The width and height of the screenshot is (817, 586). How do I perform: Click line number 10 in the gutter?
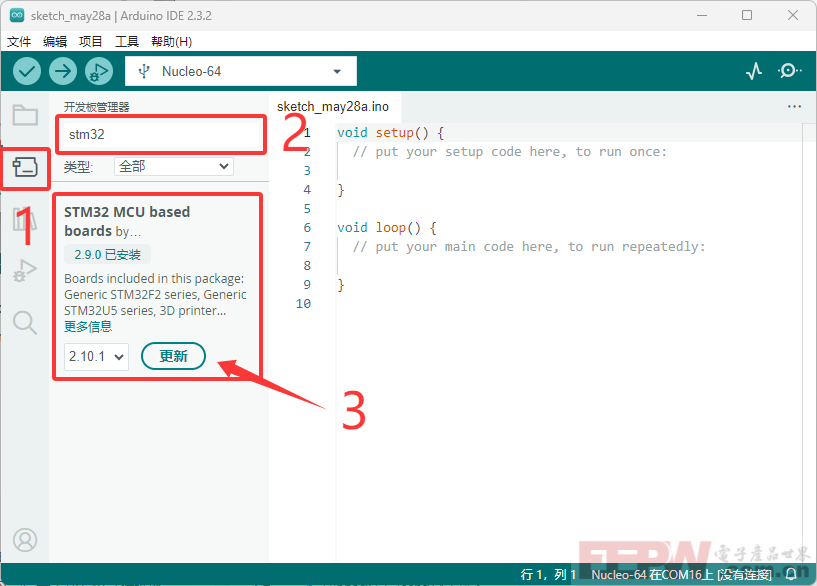pos(303,304)
